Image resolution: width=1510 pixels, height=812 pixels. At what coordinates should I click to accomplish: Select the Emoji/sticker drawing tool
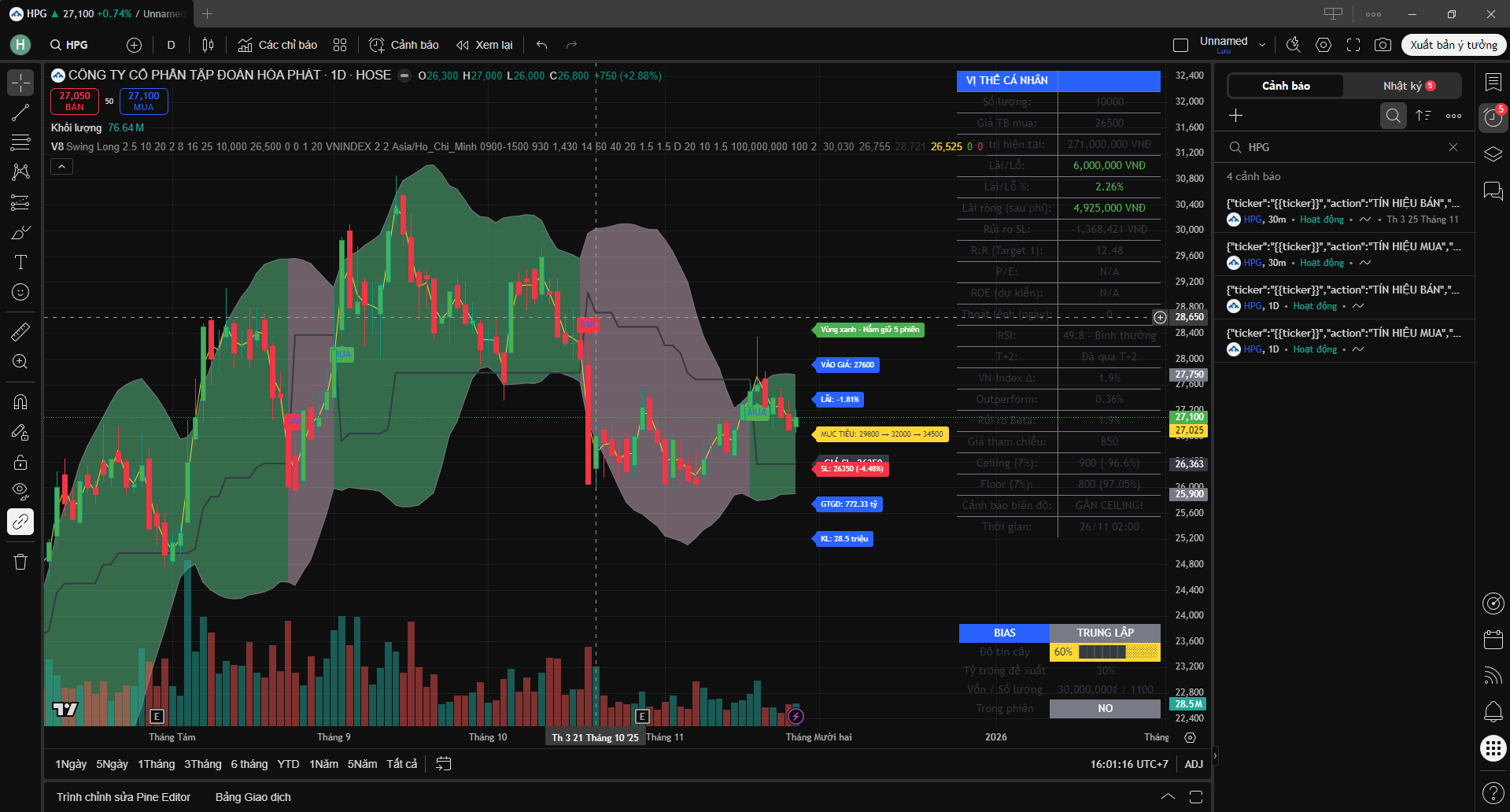[x=20, y=292]
